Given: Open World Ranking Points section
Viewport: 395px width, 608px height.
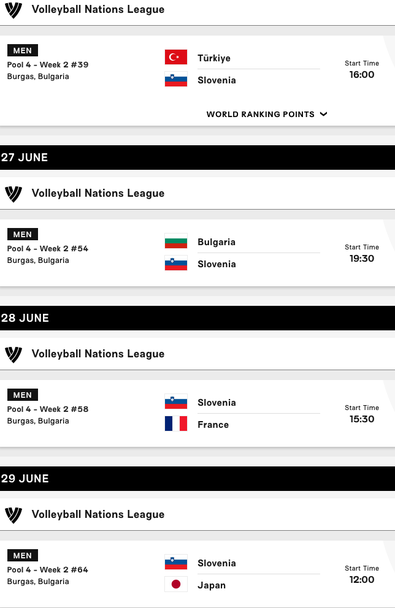Looking at the screenshot, I should pyautogui.click(x=267, y=114).
